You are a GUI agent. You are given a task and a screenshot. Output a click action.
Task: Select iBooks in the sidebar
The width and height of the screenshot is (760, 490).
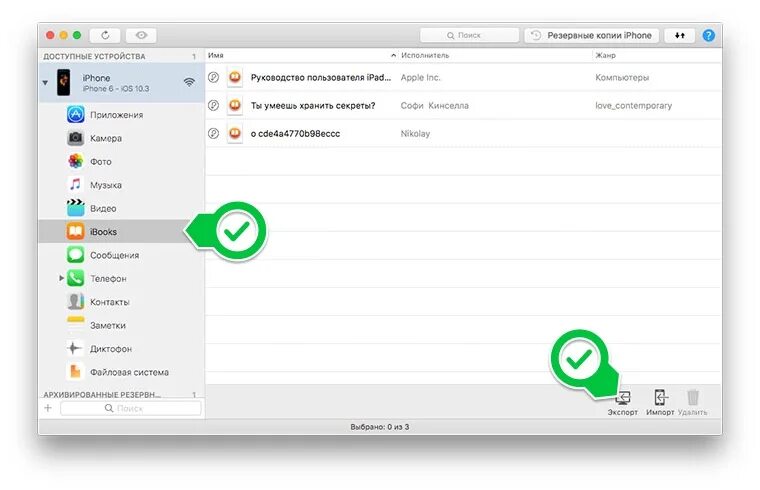point(121,232)
